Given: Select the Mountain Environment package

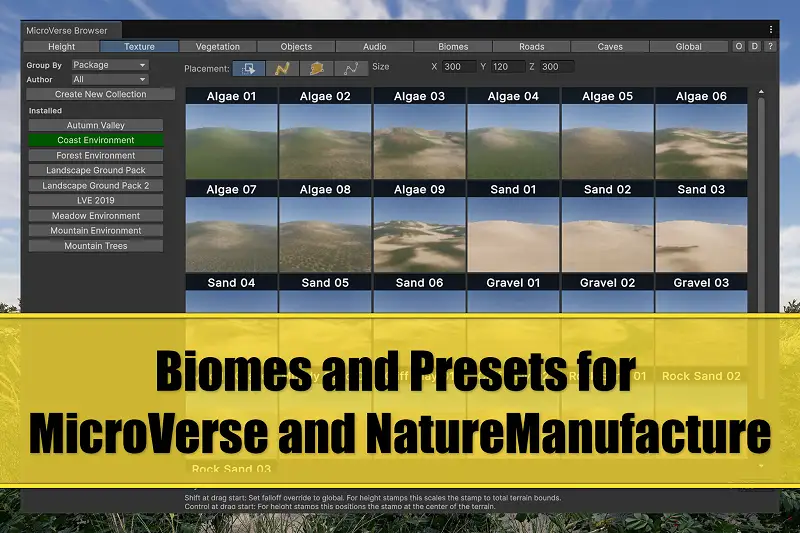Looking at the screenshot, I should coord(96,230).
